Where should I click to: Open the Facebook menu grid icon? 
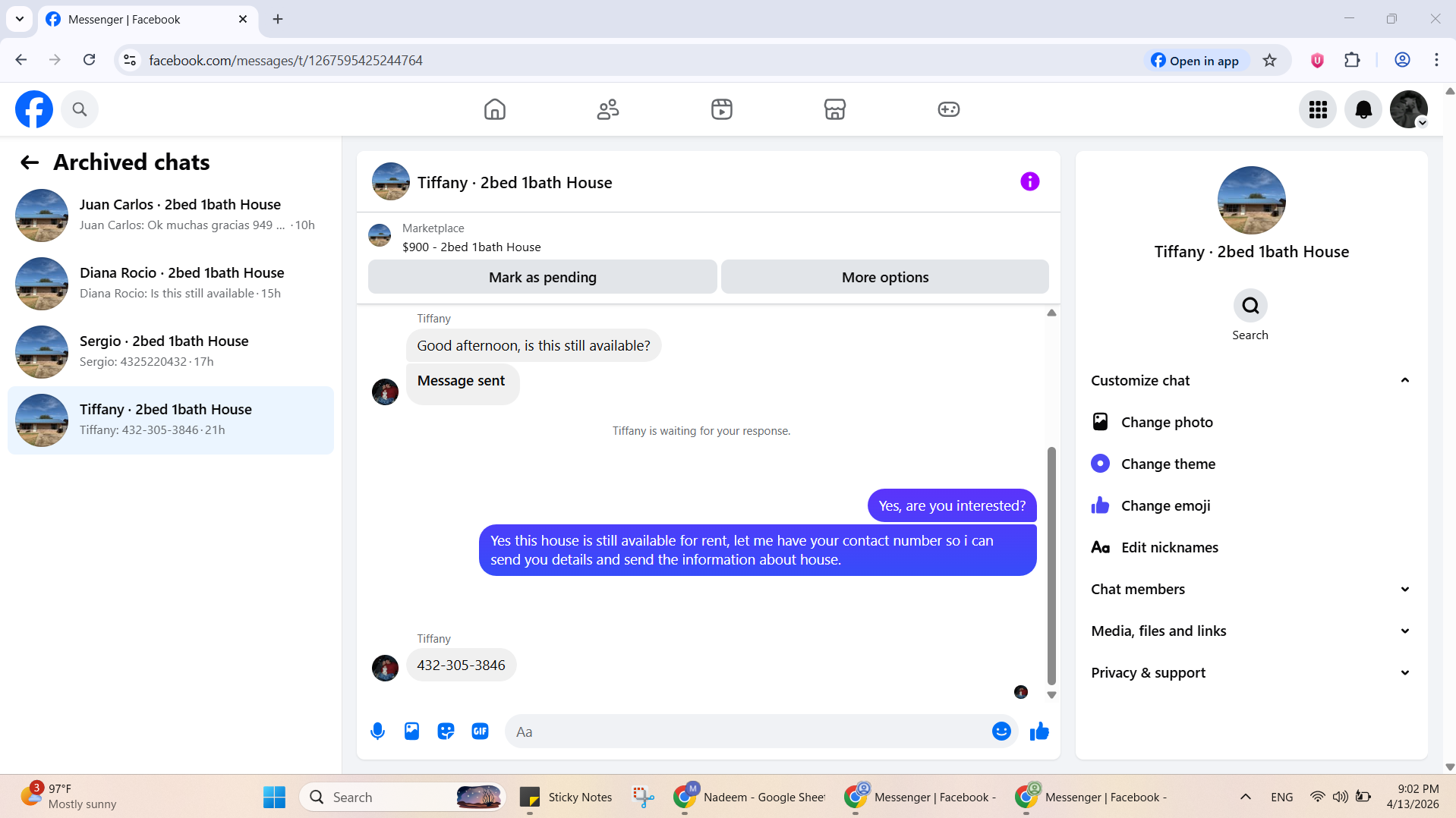coord(1318,109)
